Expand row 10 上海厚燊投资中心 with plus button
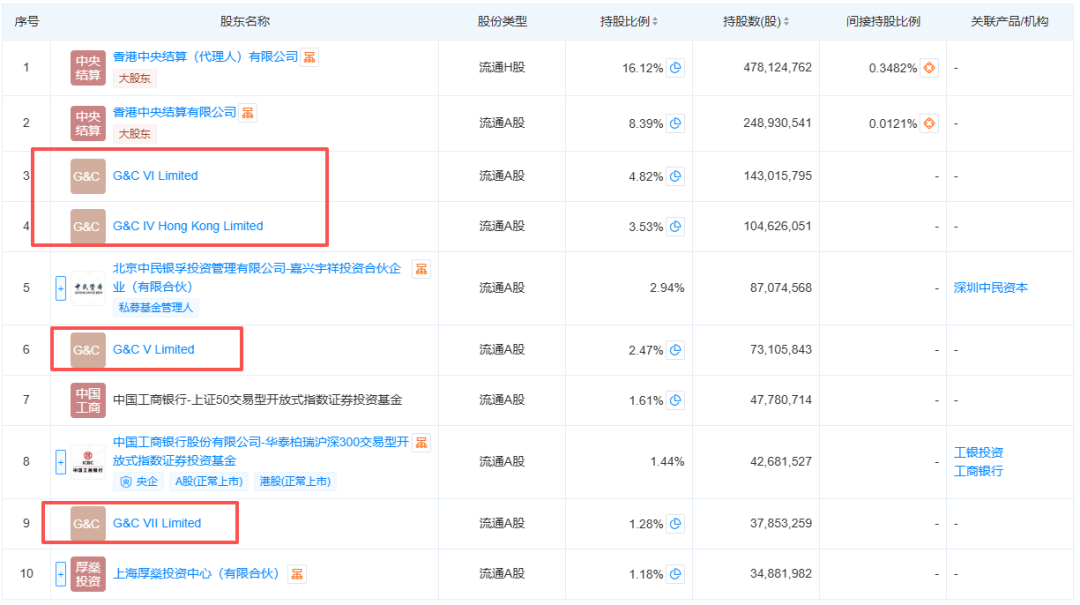The height and width of the screenshot is (605, 1080). point(61,574)
